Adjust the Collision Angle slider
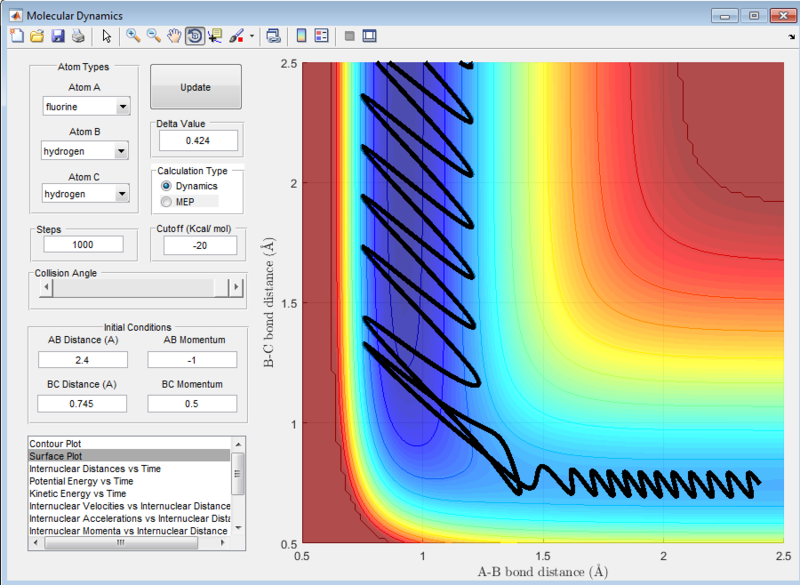800x585 pixels. click(x=137, y=287)
